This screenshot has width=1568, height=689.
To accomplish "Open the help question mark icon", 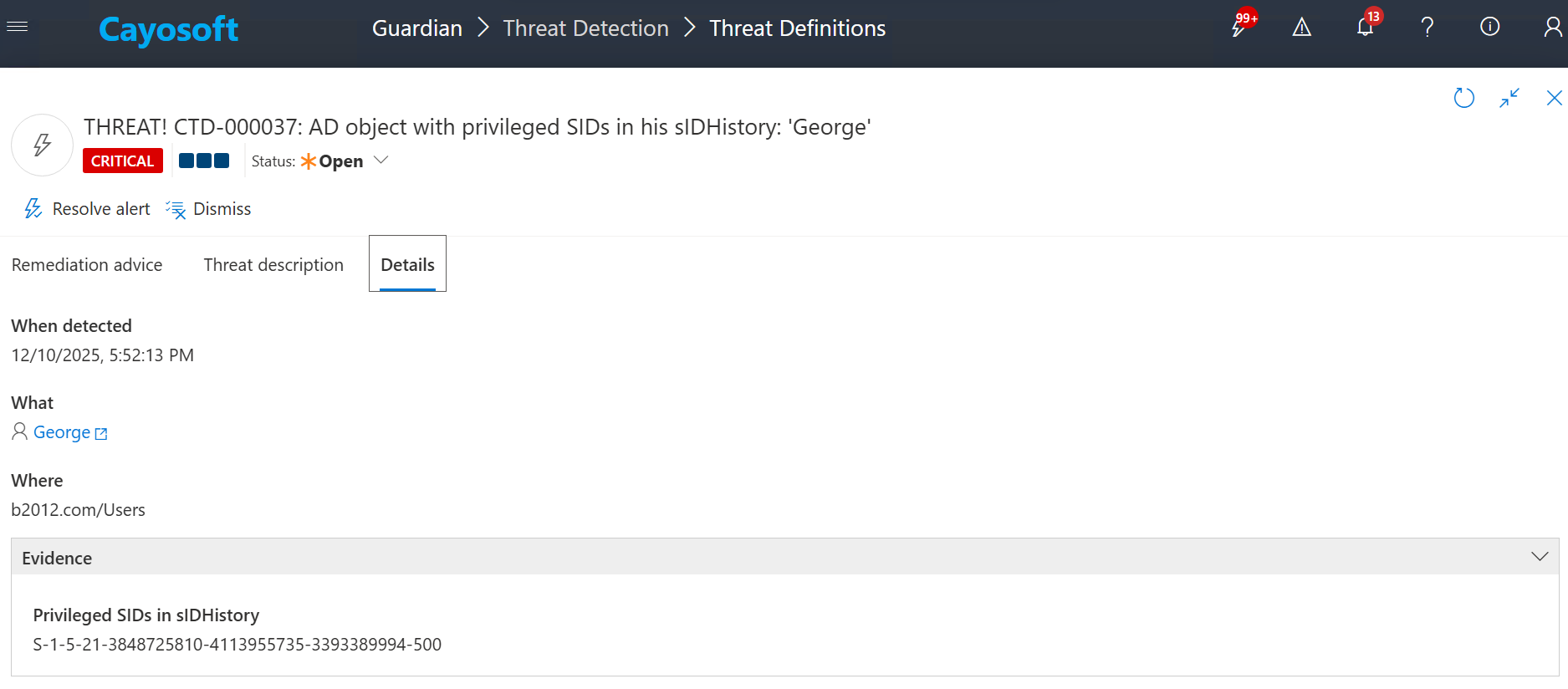I will point(1428,28).
